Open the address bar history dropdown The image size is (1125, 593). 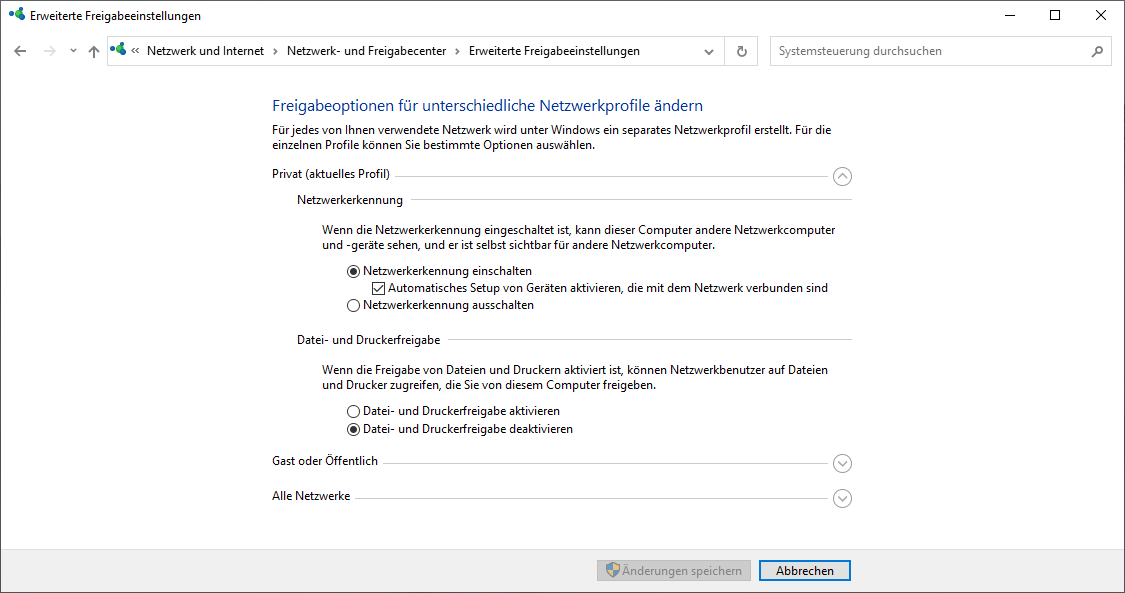pos(709,52)
